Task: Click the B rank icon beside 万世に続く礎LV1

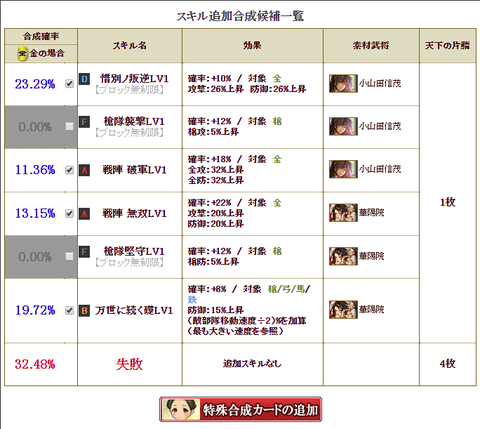Action: point(84,311)
